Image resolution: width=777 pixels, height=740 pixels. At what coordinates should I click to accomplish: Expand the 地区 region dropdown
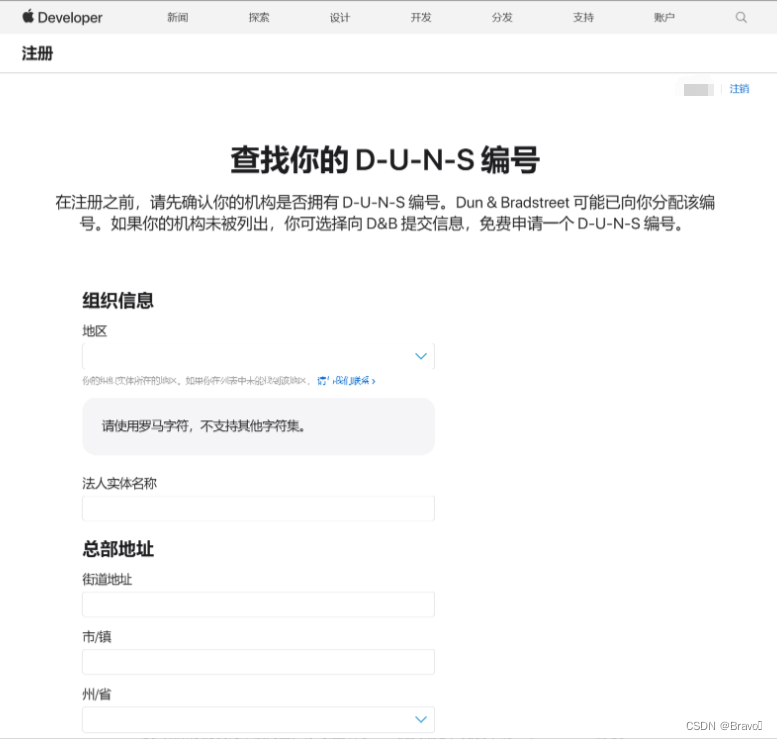(x=258, y=356)
